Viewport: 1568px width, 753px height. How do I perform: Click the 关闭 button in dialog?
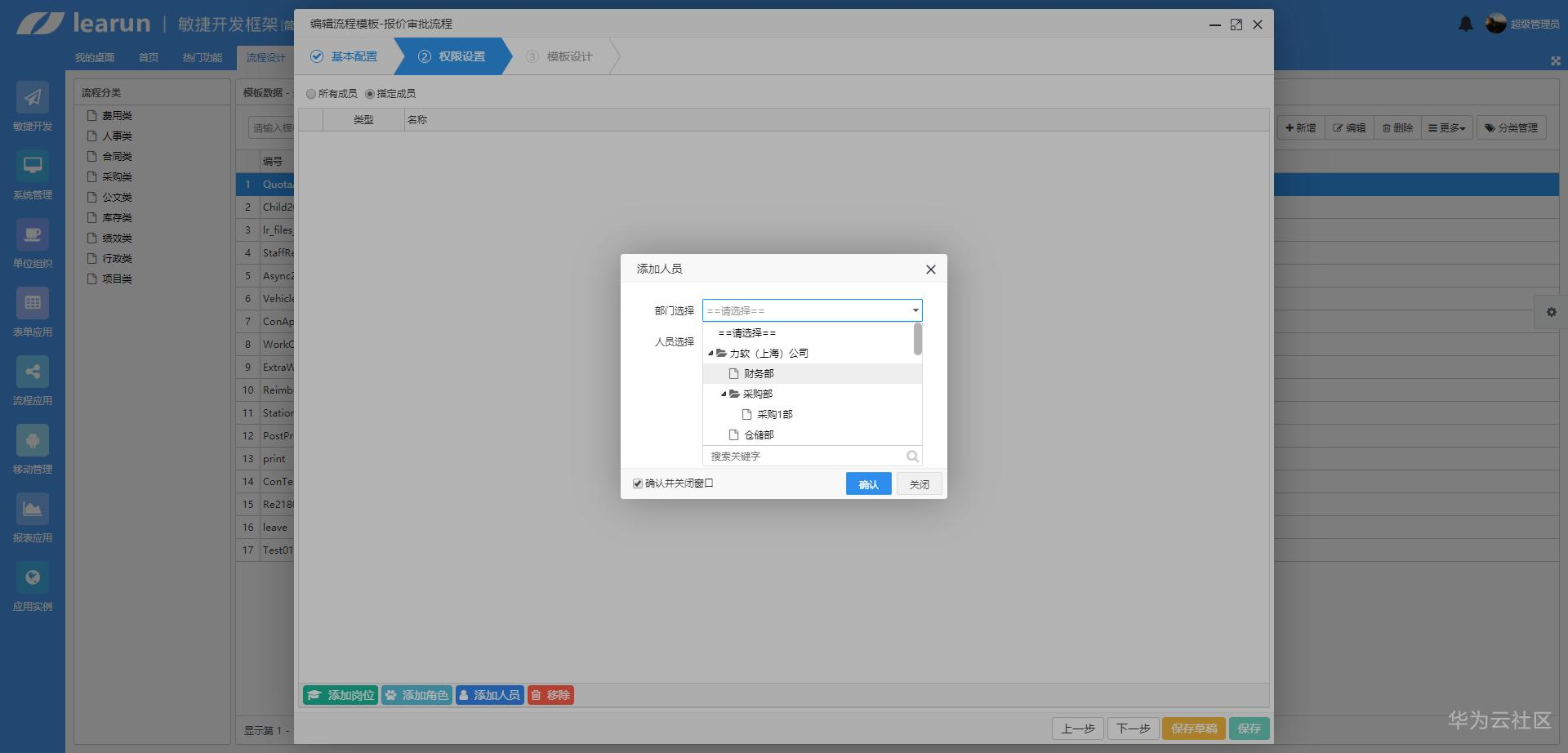[x=919, y=484]
